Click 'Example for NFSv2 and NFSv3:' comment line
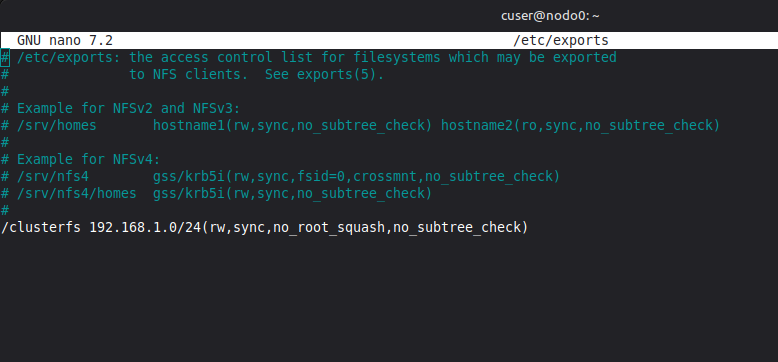 click(x=129, y=108)
